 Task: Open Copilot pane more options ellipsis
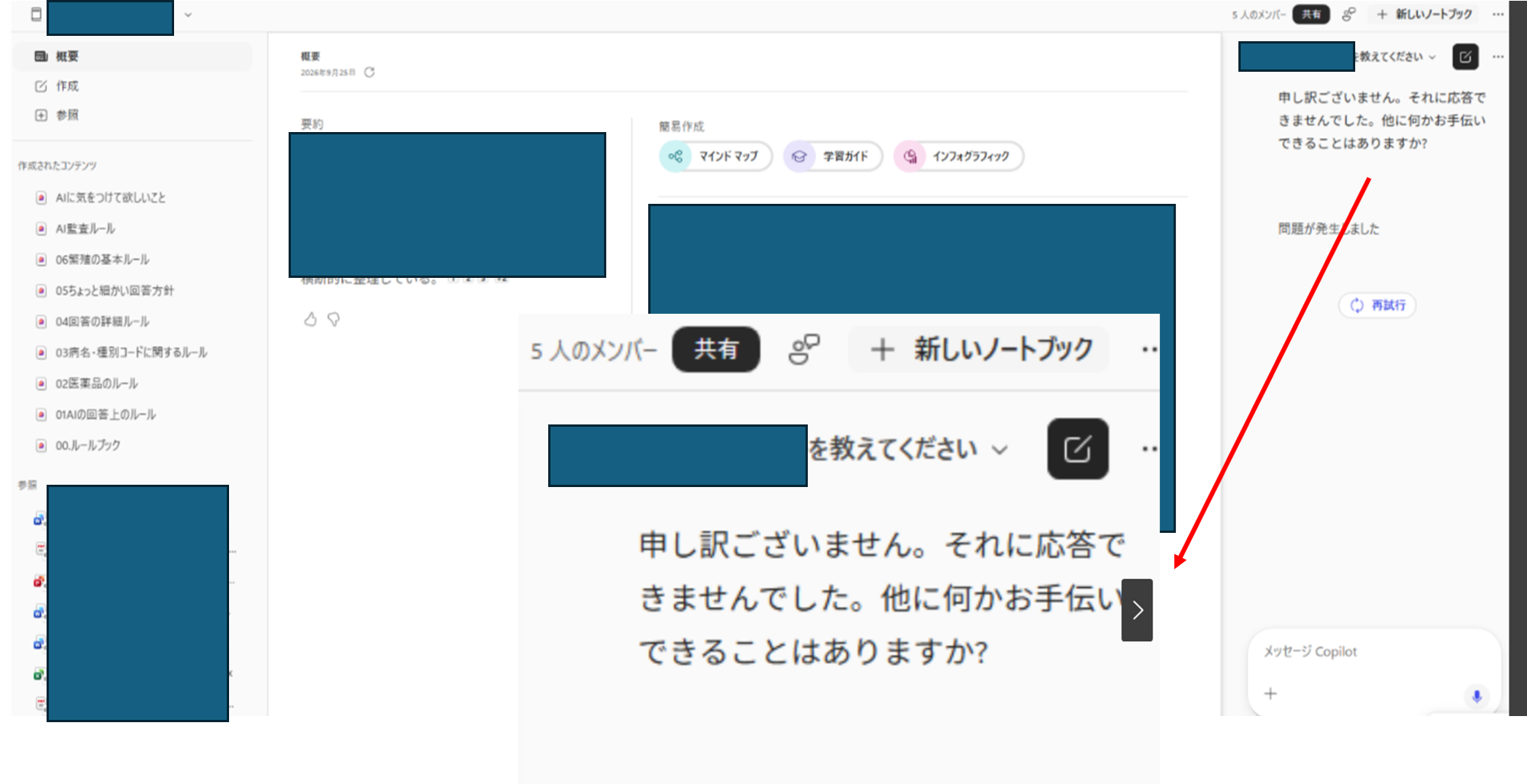coord(1498,56)
